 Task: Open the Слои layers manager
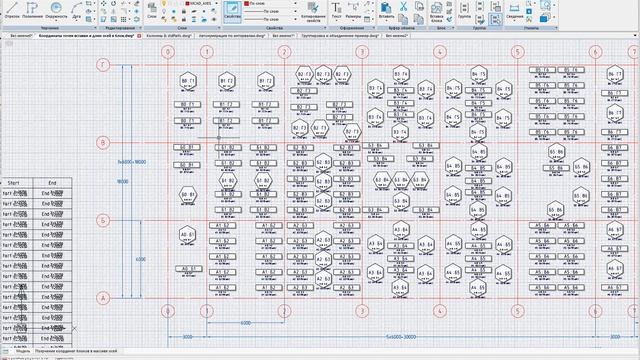[152, 10]
